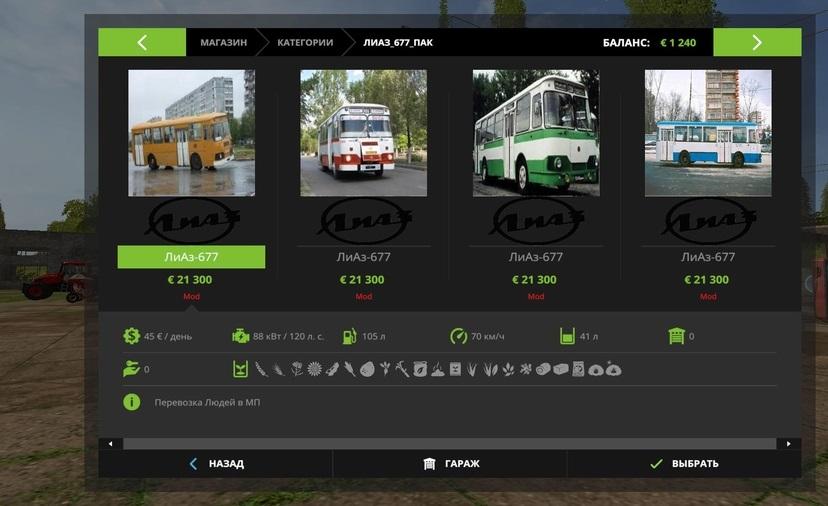
Task: Click the green info circle icon
Action: tap(131, 402)
